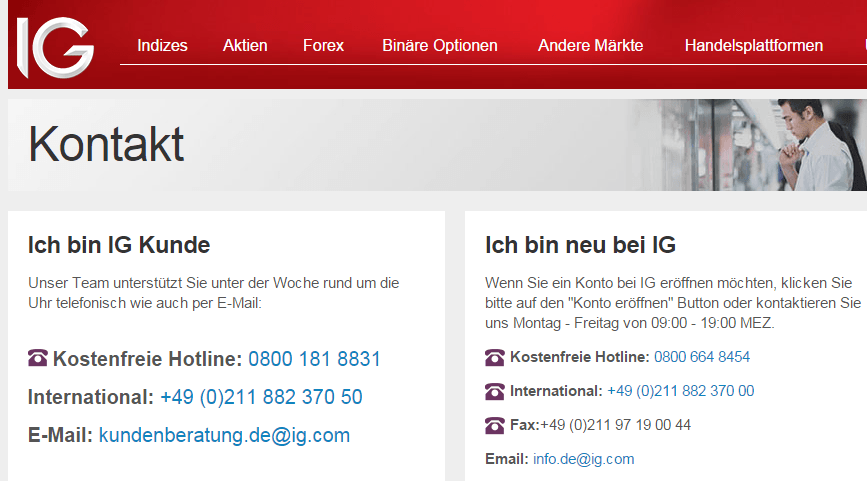Image resolution: width=867 pixels, height=481 pixels.
Task: Click phone icon beside 0800 664 8454
Action: [495, 357]
